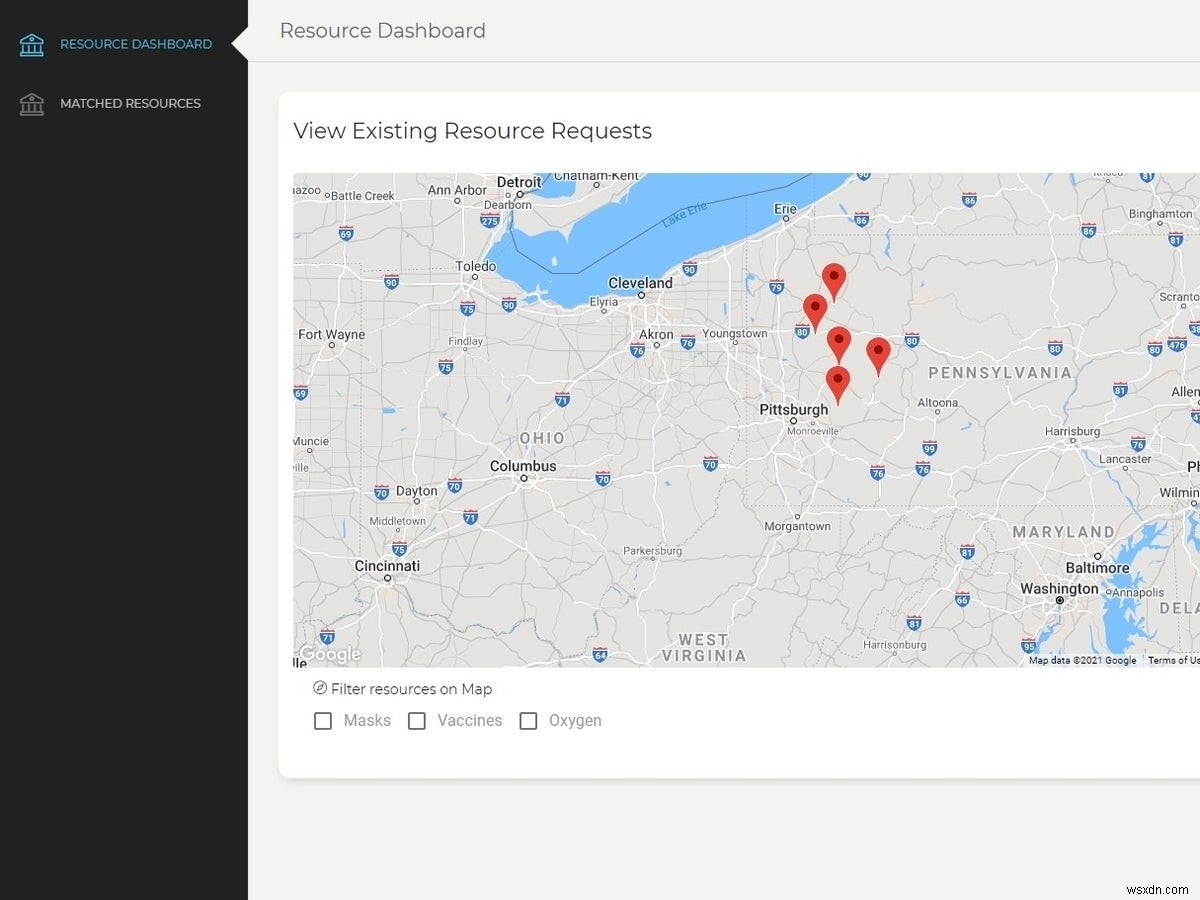Open the Terms of Use map link
1200x900 pixels.
click(1173, 660)
